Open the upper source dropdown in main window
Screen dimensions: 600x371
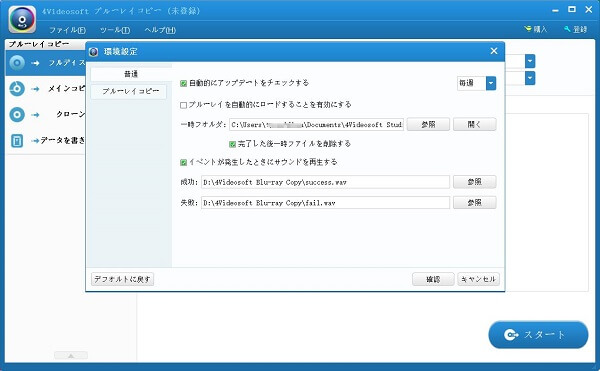click(x=530, y=61)
